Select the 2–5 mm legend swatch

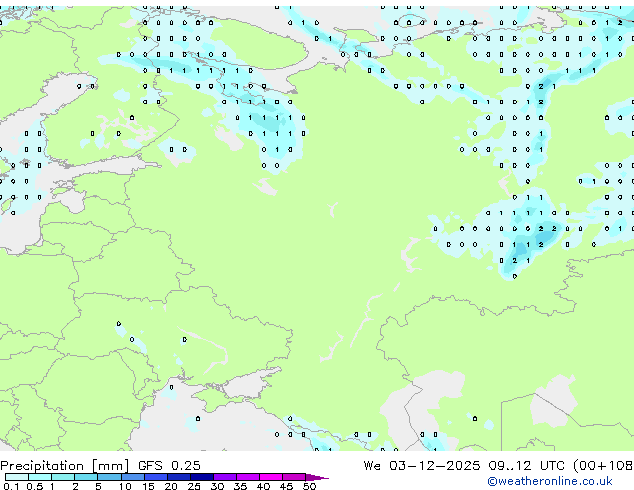tap(86, 477)
